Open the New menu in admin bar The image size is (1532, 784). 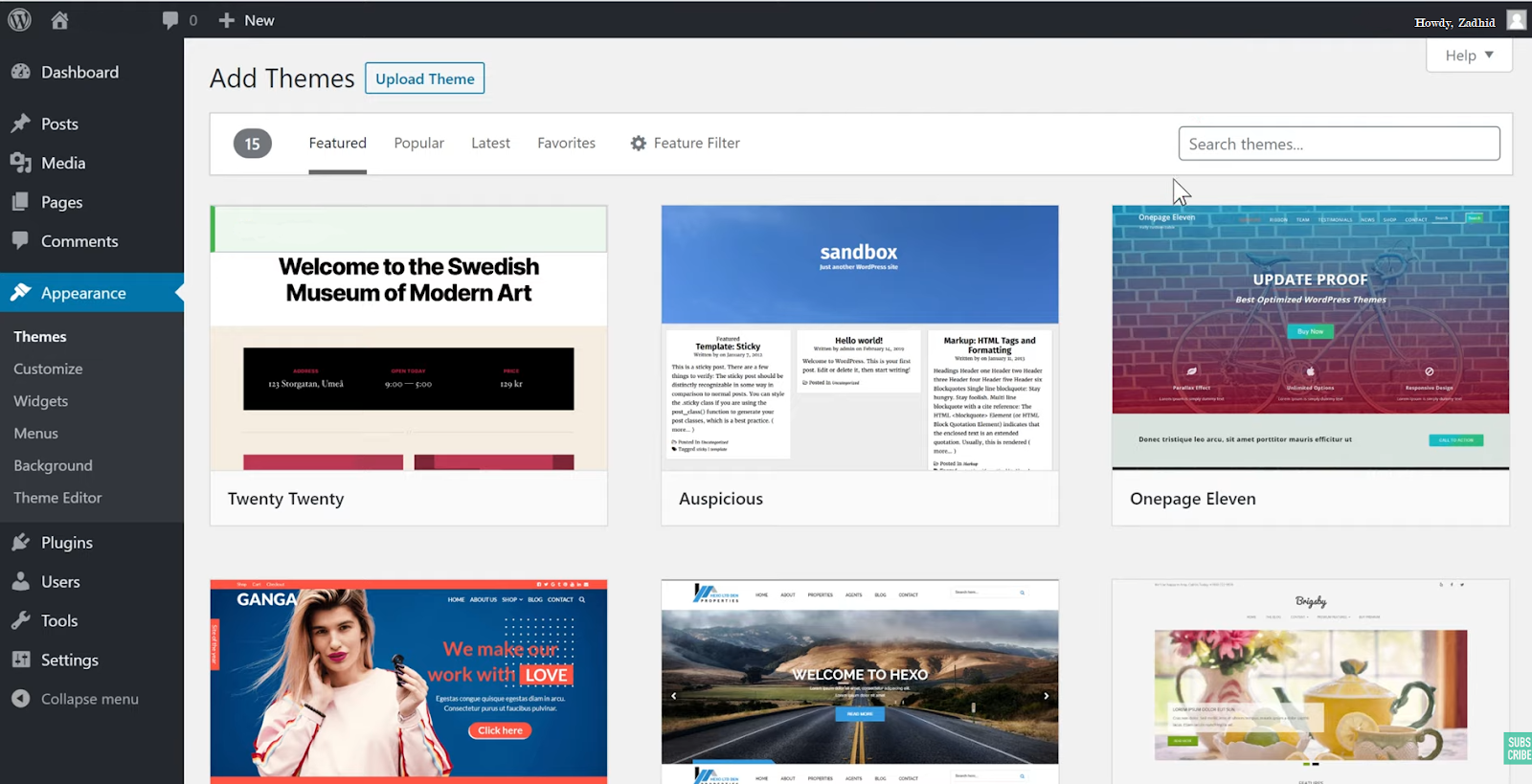246,20
